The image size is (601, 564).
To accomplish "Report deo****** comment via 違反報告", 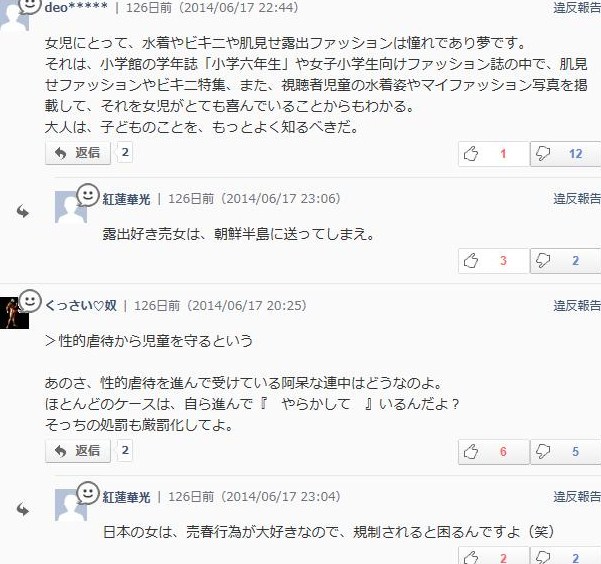I will [577, 8].
